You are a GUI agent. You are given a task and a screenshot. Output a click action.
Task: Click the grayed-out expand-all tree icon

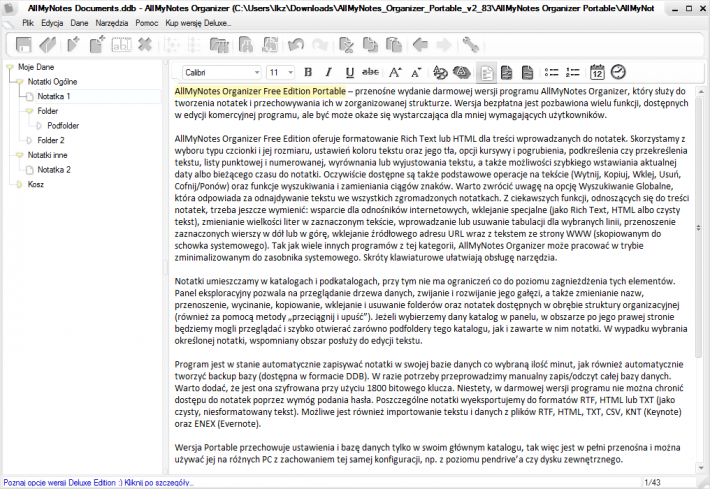(172, 45)
